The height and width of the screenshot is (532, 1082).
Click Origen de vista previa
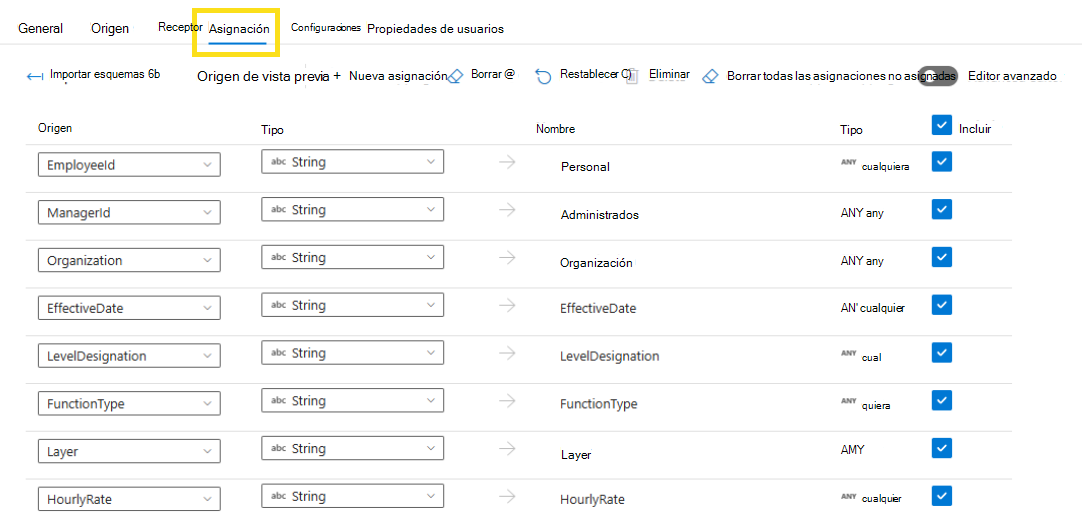pyautogui.click(x=264, y=76)
